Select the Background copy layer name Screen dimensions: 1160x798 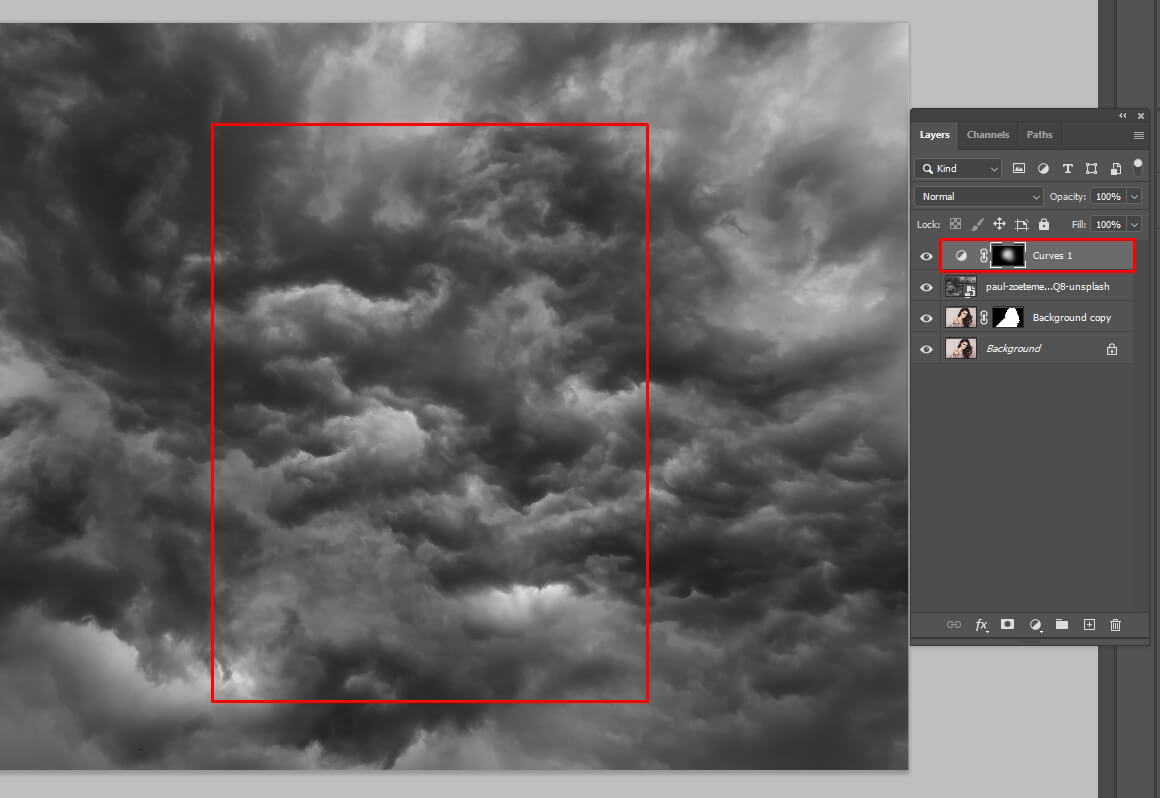(1072, 318)
